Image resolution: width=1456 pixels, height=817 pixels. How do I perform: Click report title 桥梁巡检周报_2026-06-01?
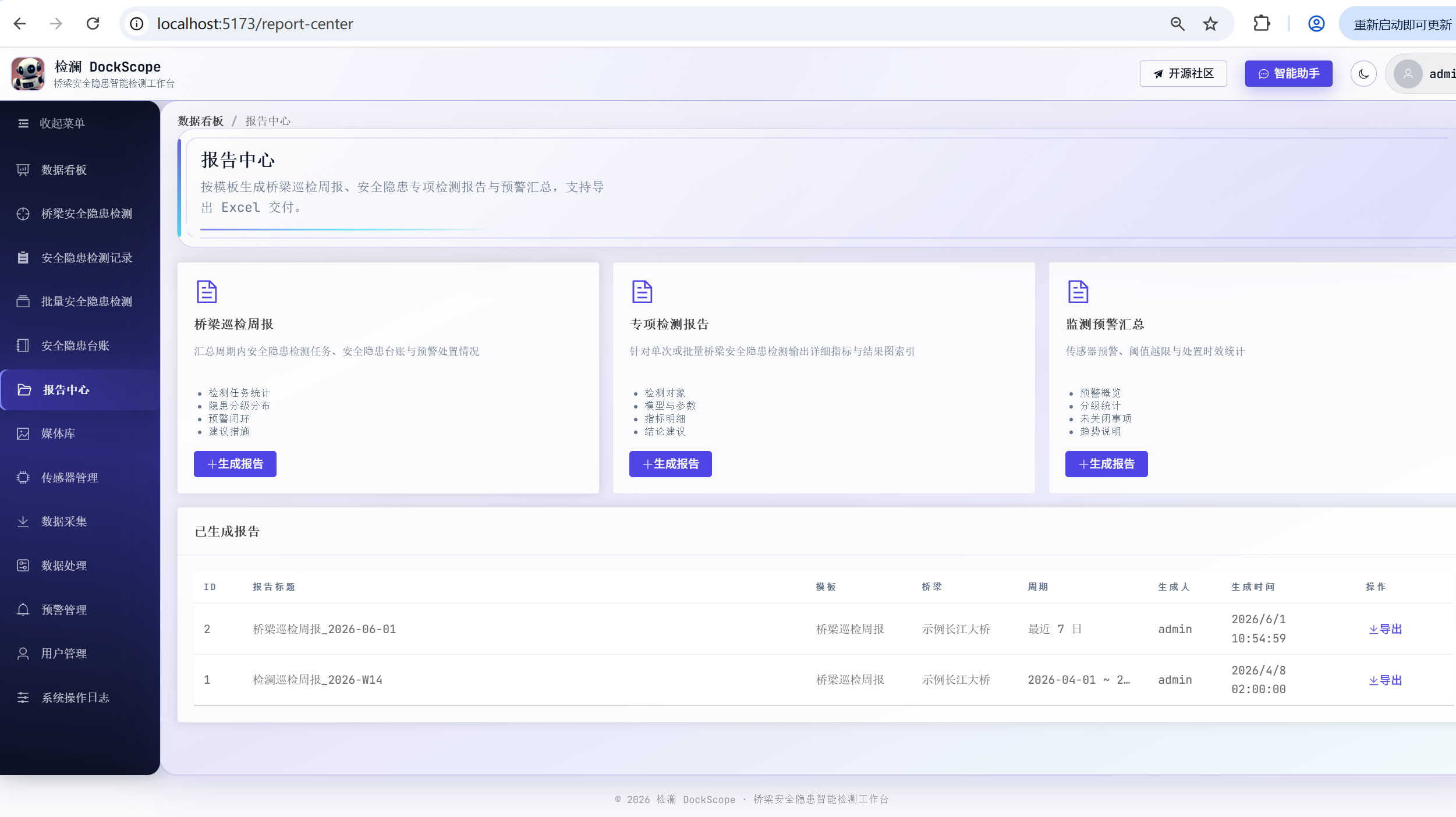click(324, 629)
